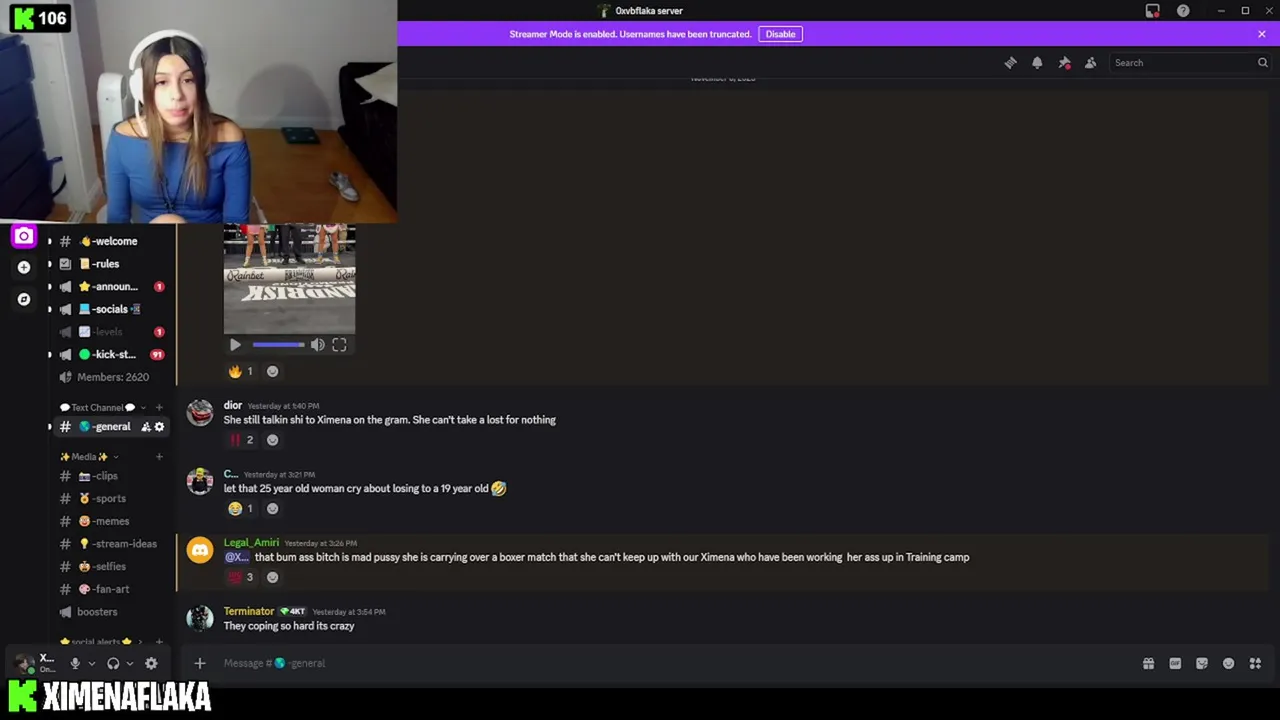Mute the microphone
Screen dimensions: 1280x720
coord(74,663)
